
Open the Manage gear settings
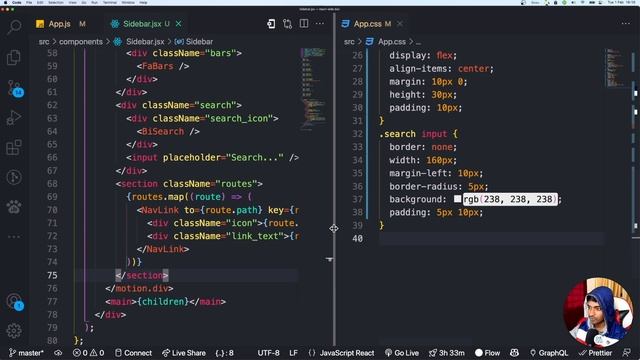pyautogui.click(x=14, y=331)
